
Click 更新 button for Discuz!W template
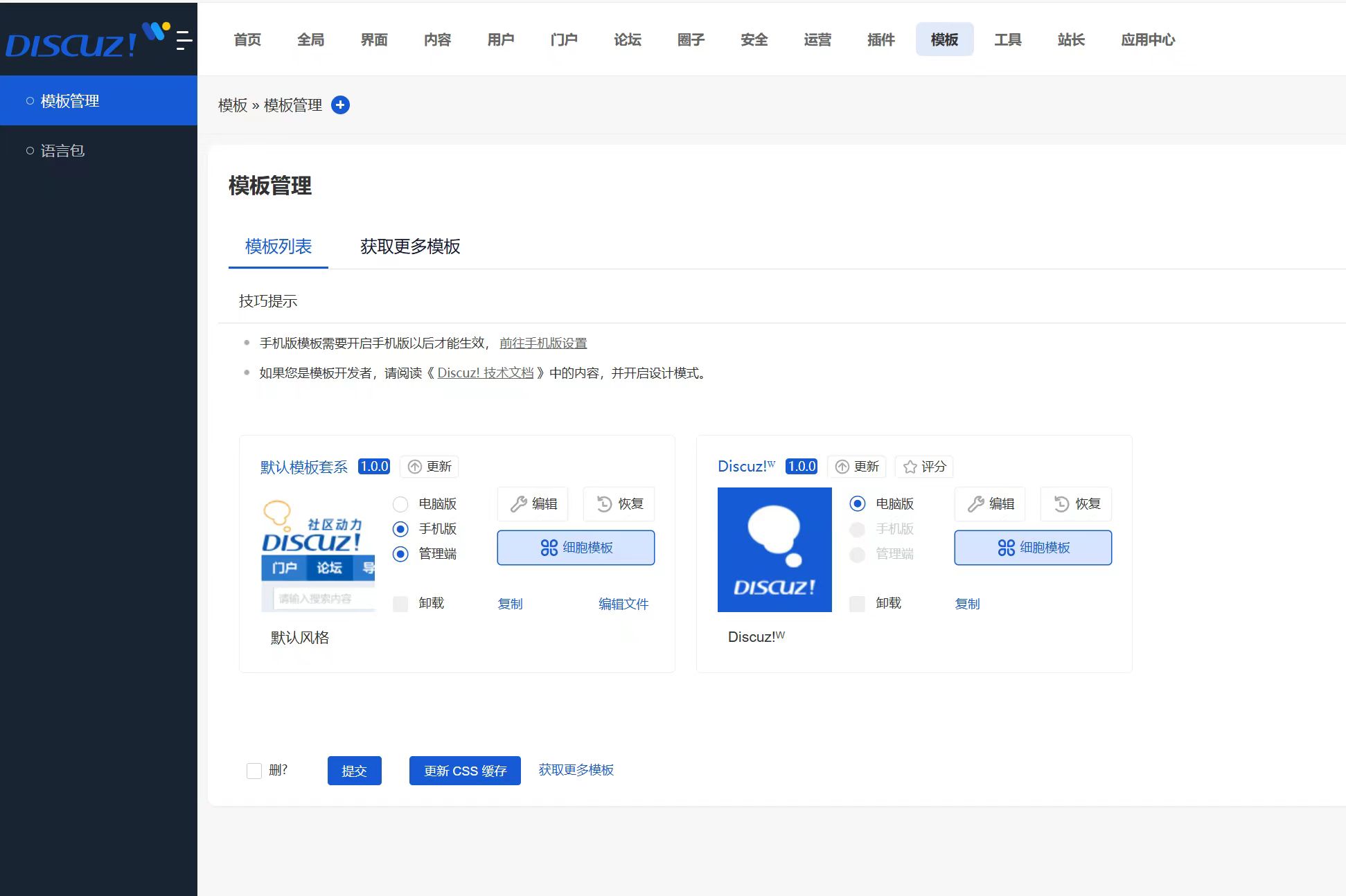point(857,467)
